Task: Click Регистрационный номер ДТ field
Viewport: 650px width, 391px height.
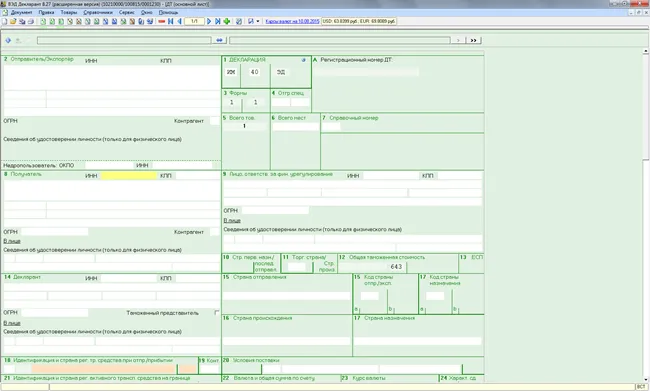Action: (366, 72)
